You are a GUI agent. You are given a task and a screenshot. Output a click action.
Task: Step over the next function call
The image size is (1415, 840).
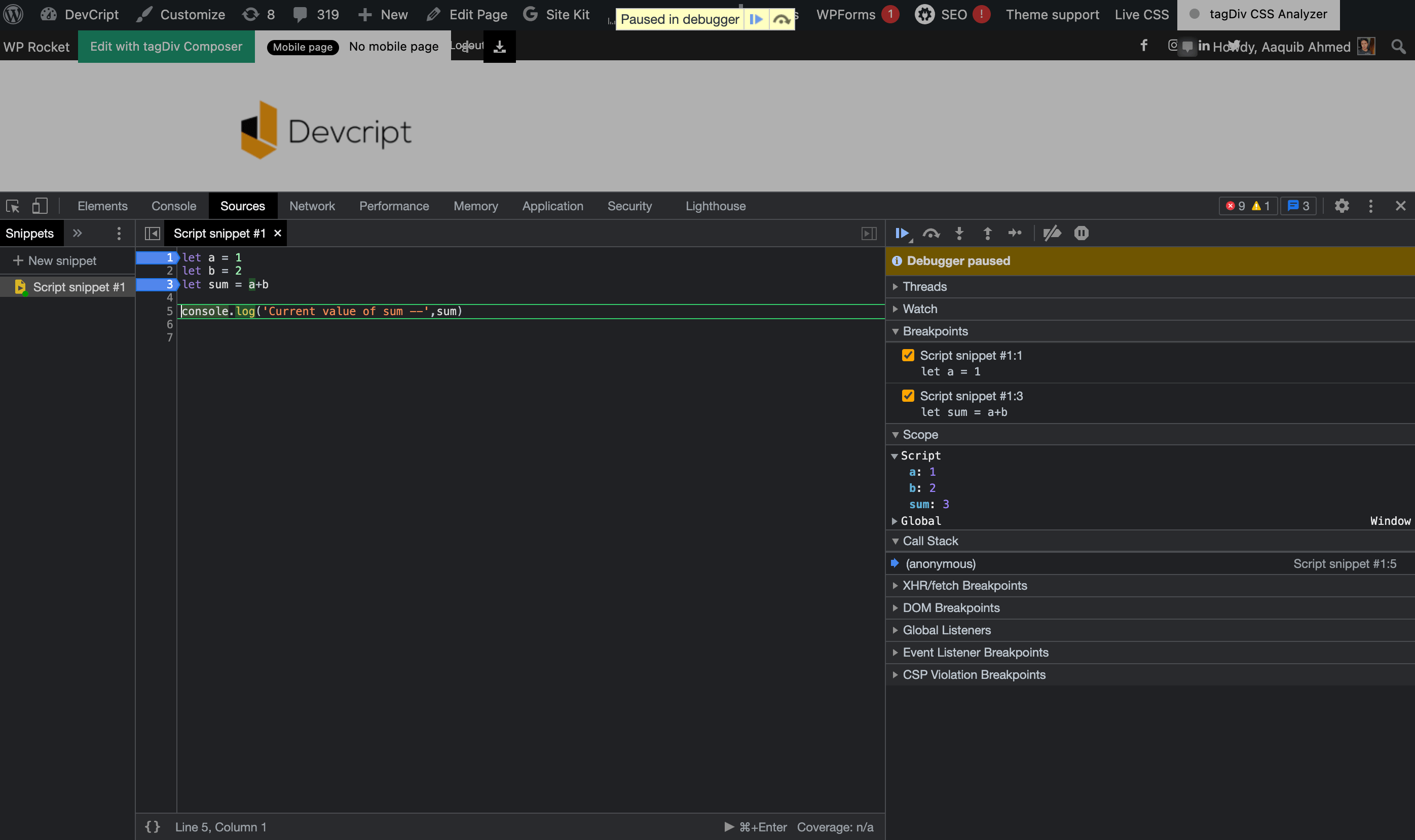(x=932, y=233)
